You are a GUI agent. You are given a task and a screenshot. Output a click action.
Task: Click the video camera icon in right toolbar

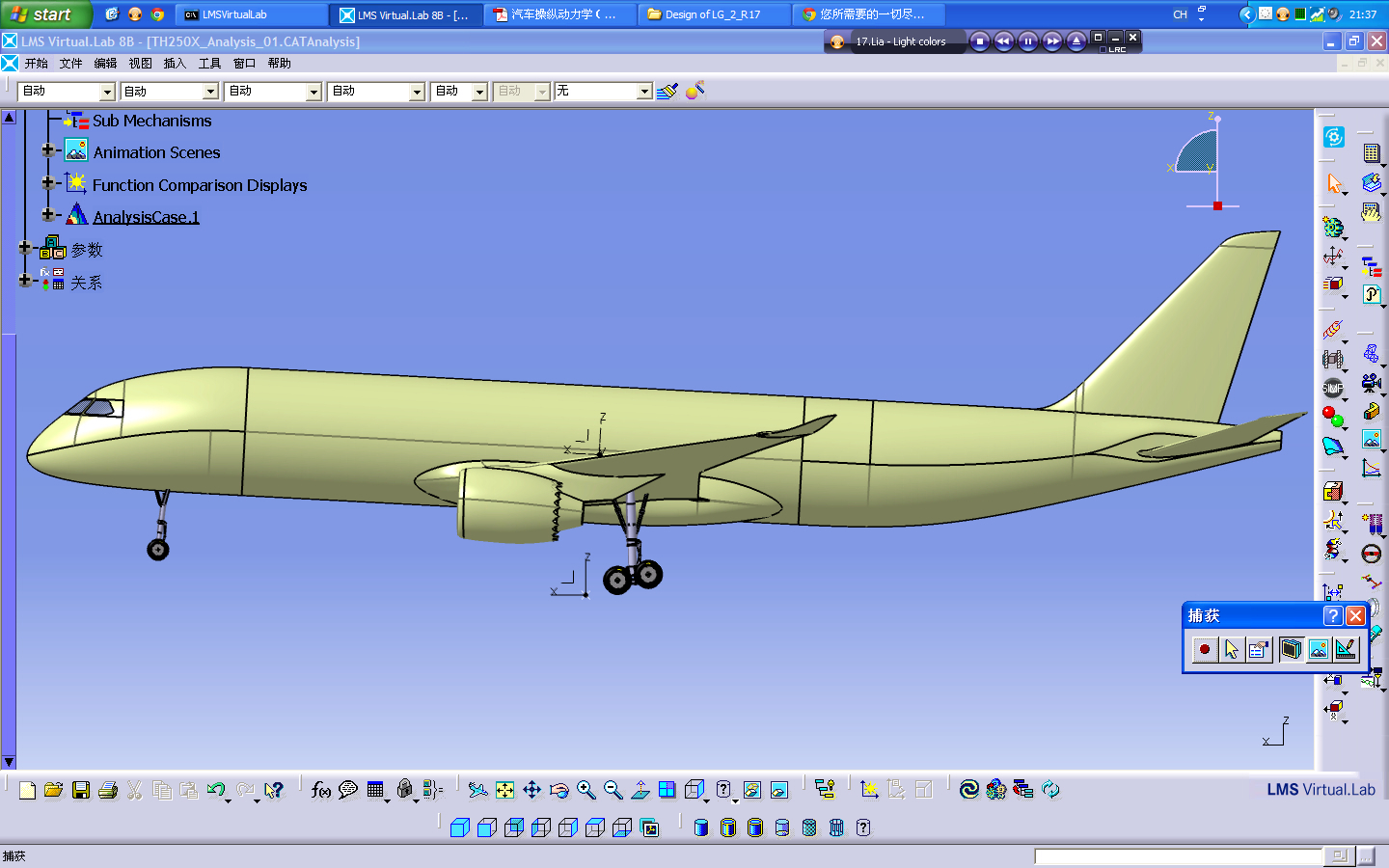1371,383
